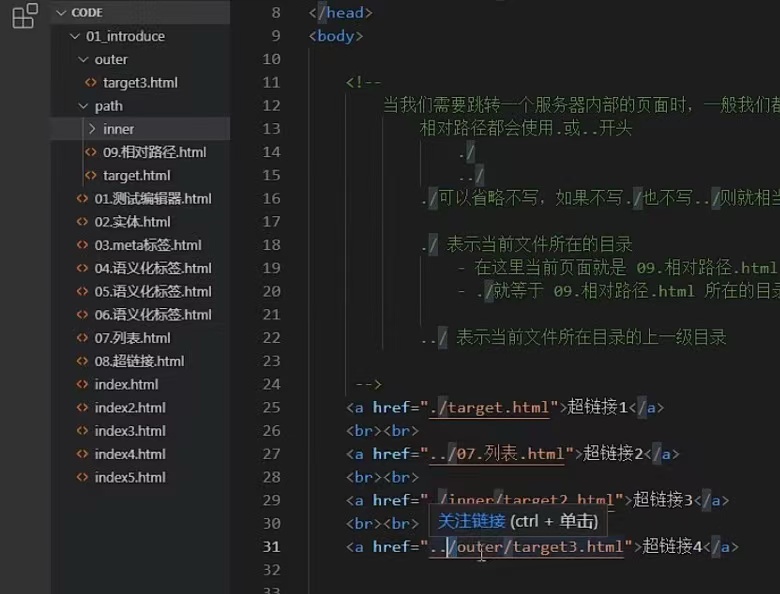Click text 超链接2 on line 27

[x=613, y=454]
